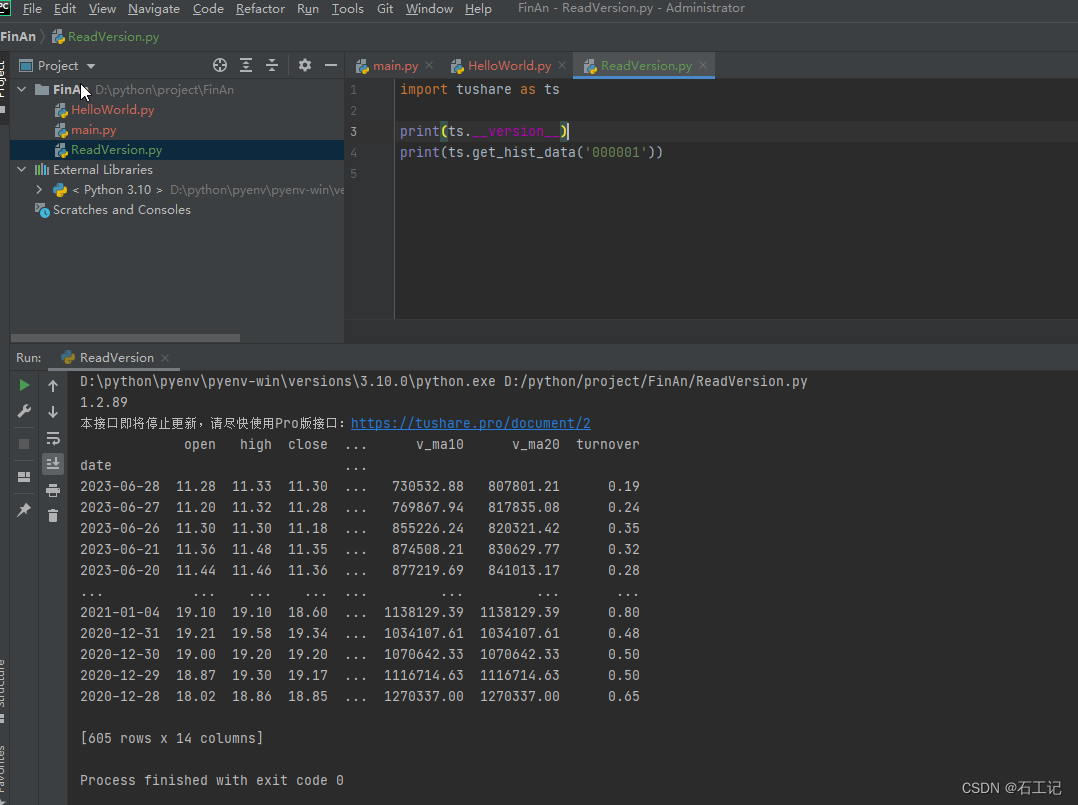
Task: Close the ReadVersion.py editor tab
Action: 703,65
